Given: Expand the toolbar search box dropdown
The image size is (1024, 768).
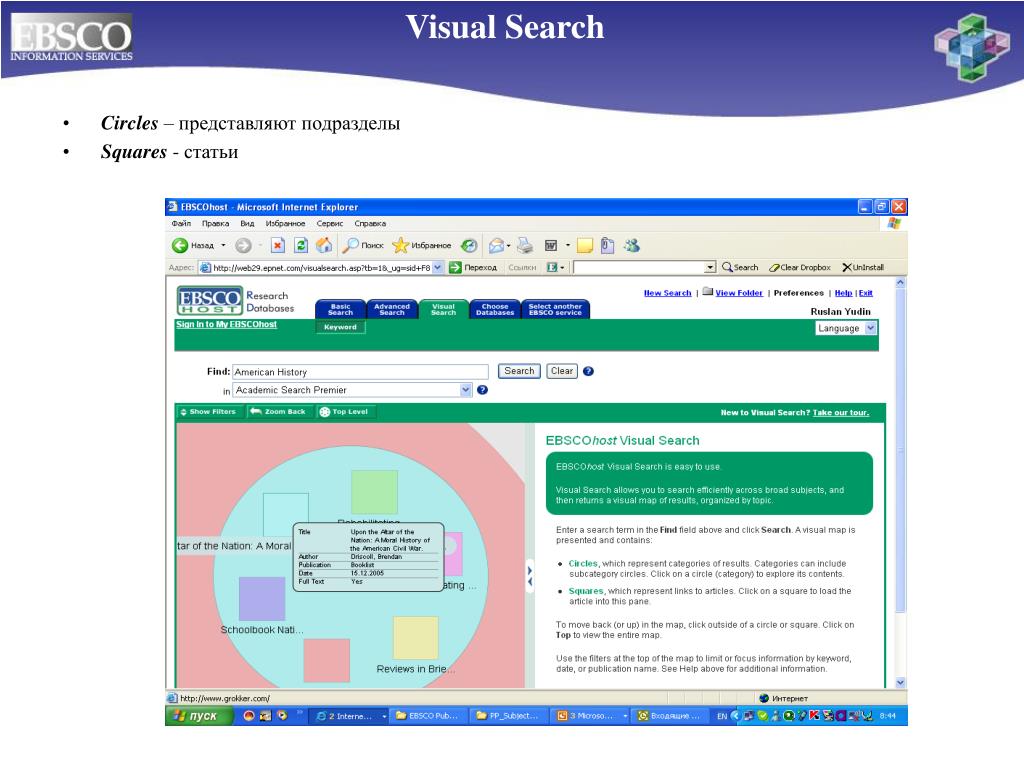Looking at the screenshot, I should tap(711, 268).
